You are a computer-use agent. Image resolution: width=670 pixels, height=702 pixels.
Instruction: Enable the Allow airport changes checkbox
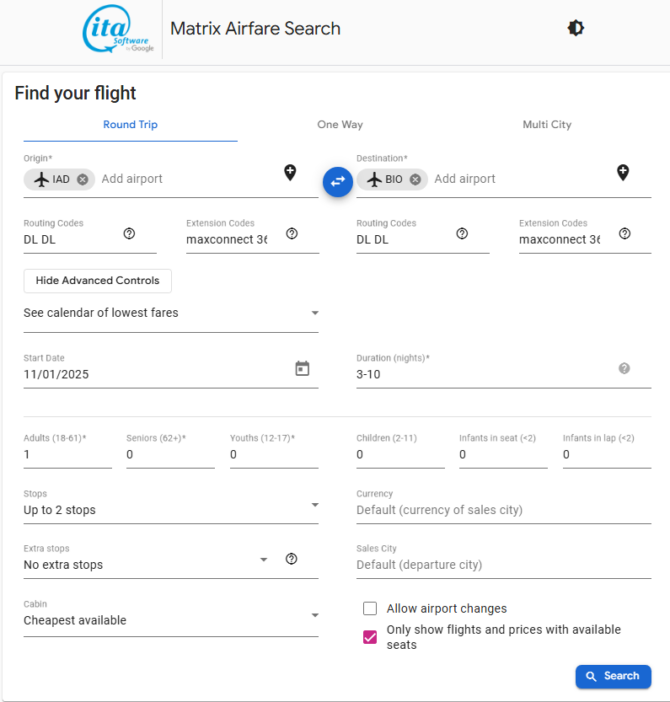click(x=370, y=608)
